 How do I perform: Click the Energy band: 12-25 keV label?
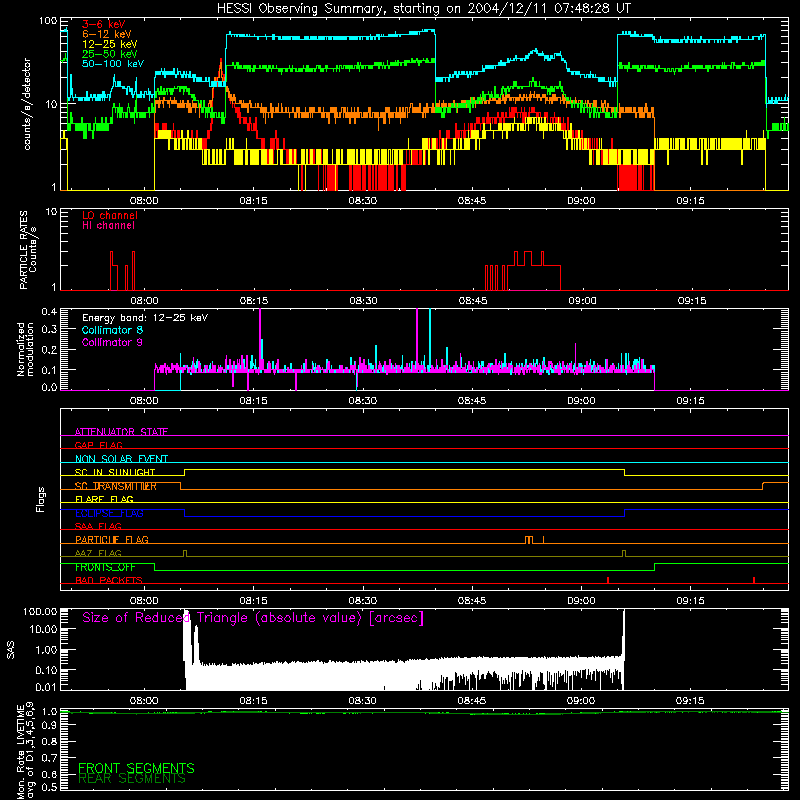145,318
